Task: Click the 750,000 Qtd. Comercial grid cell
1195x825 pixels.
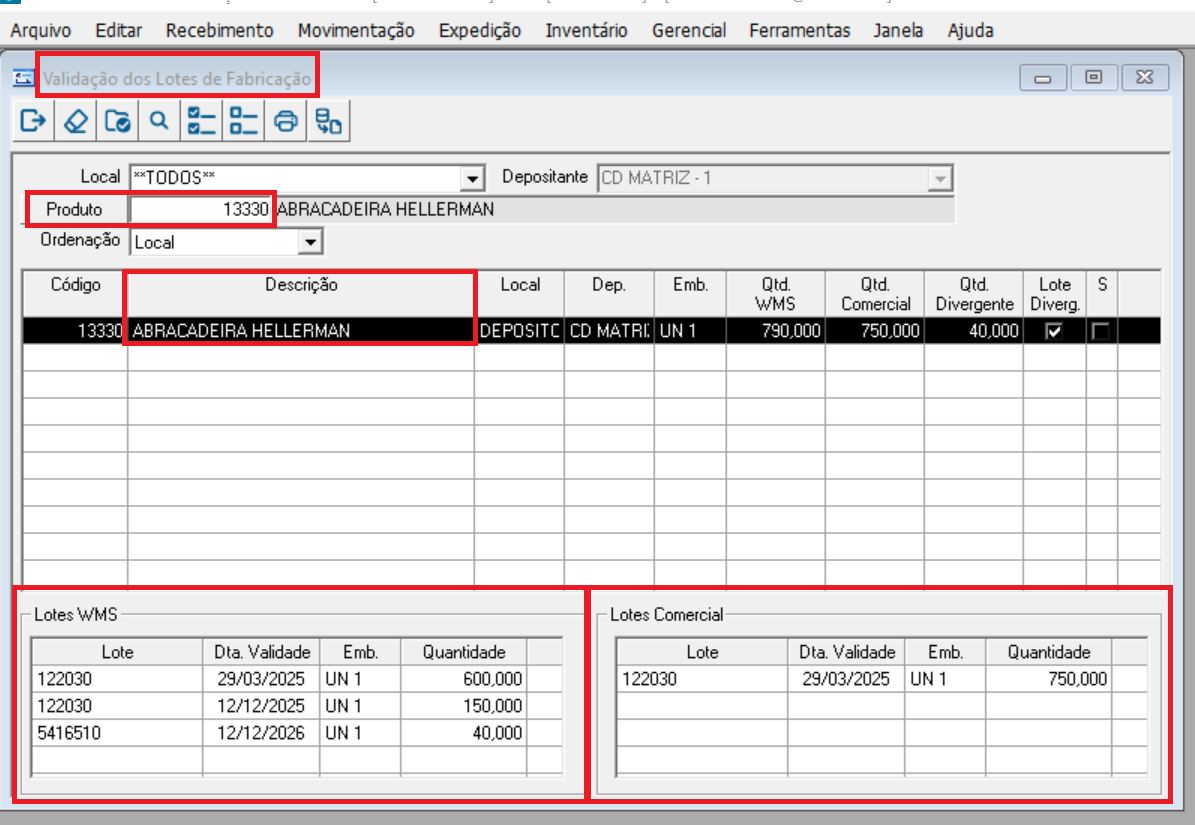Action: pos(875,331)
